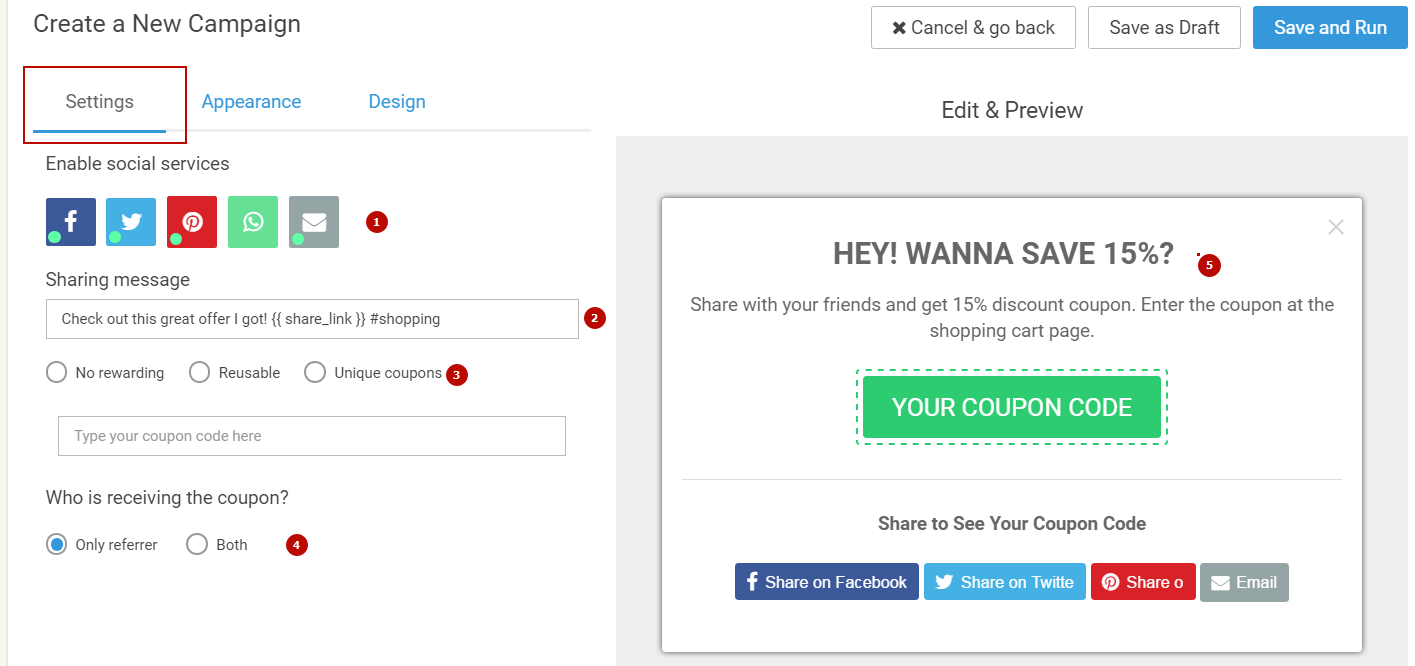
Task: Click Share on Twitter preview button
Action: point(1004,582)
